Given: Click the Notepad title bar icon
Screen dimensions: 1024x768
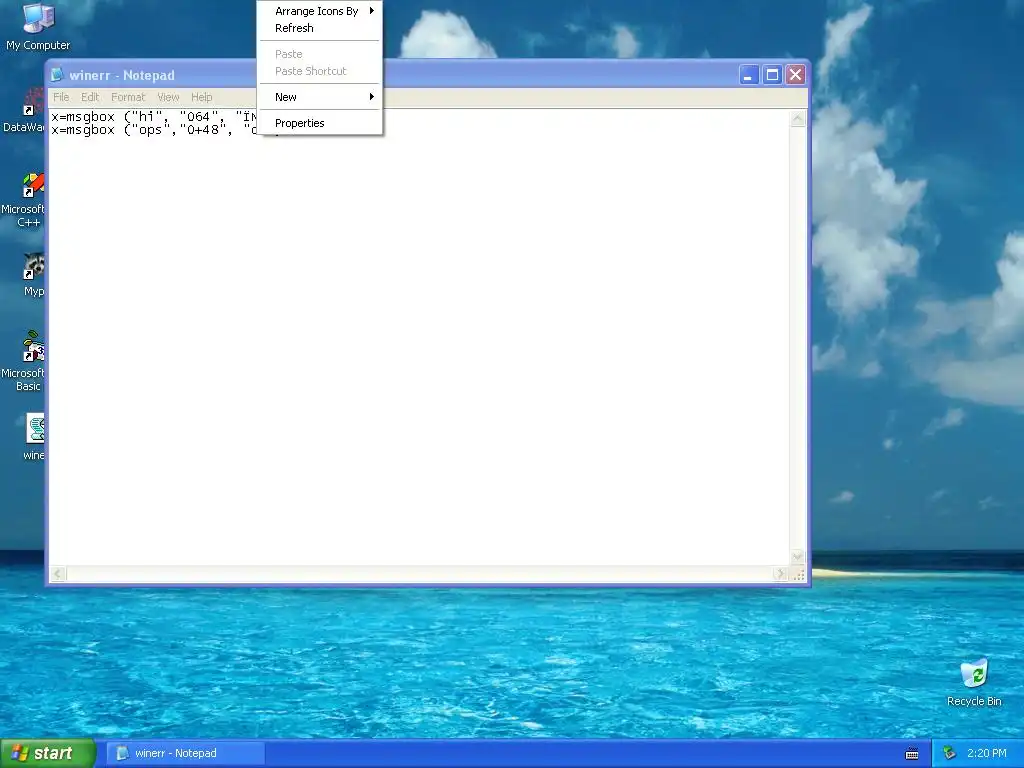Looking at the screenshot, I should coord(57,75).
